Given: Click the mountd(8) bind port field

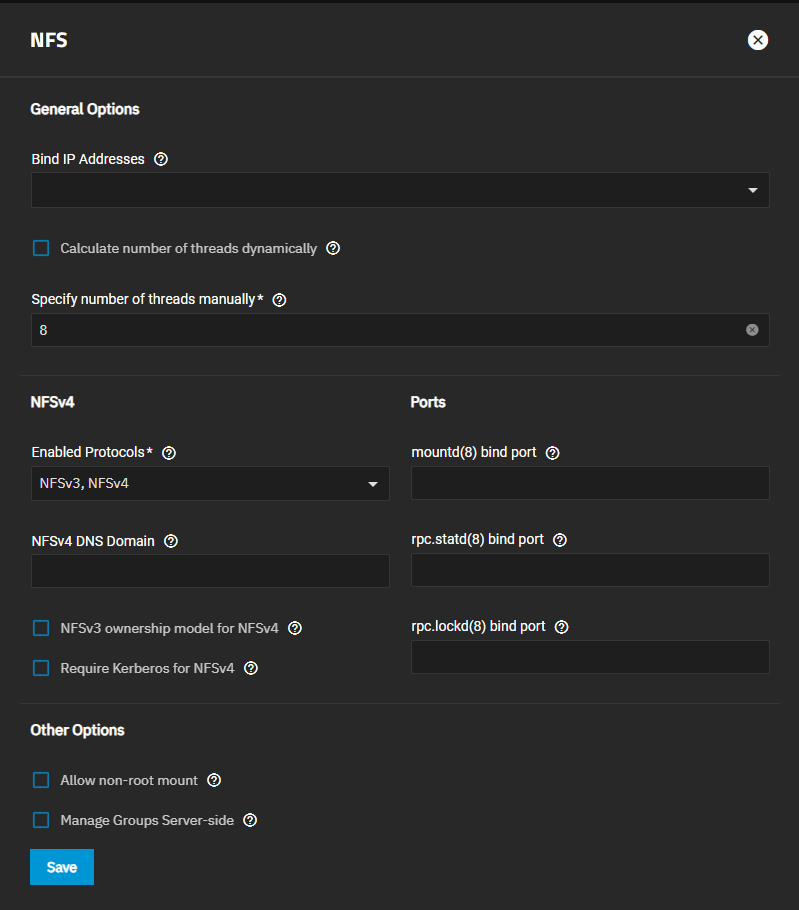Looking at the screenshot, I should point(590,483).
